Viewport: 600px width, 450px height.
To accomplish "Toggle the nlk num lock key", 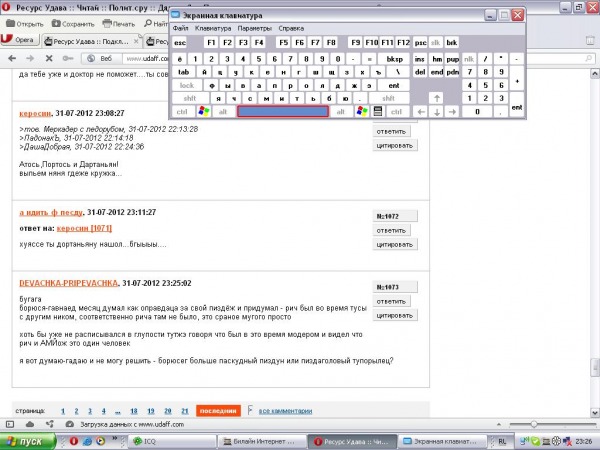I will point(469,59).
